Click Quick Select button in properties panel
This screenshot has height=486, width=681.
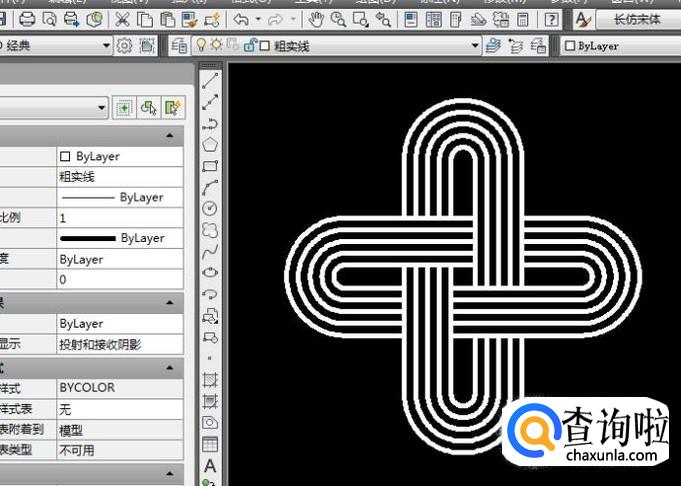pyautogui.click(x=173, y=108)
